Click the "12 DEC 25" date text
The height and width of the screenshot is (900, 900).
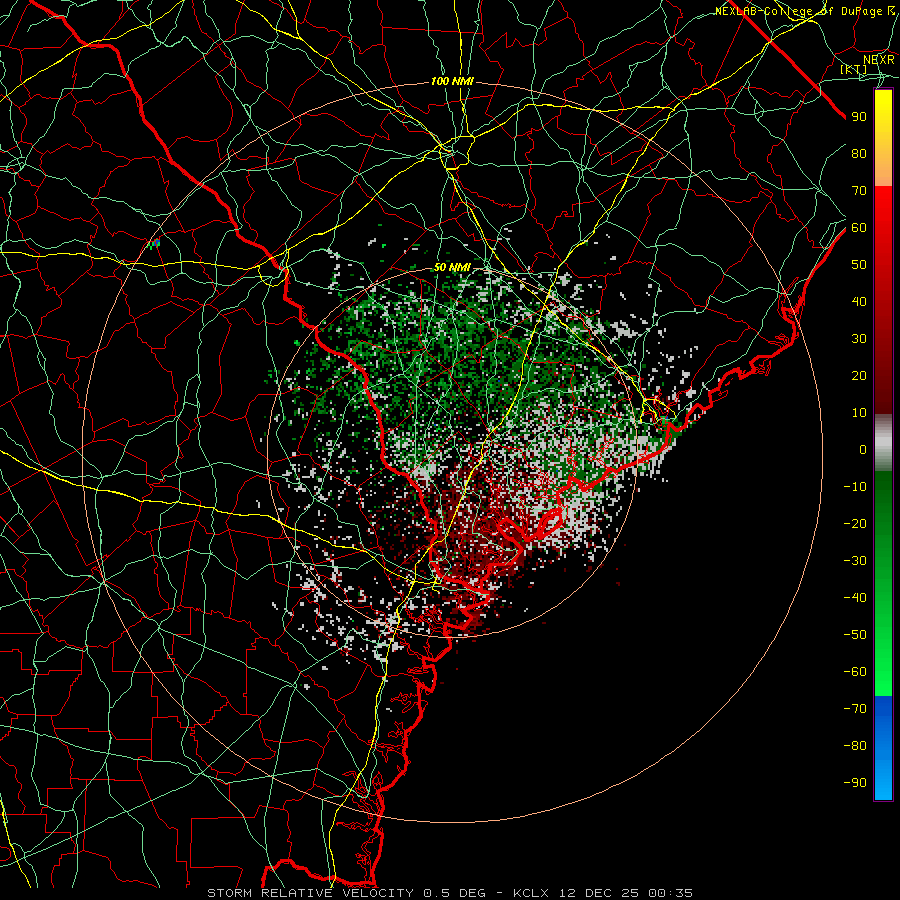coord(600,893)
